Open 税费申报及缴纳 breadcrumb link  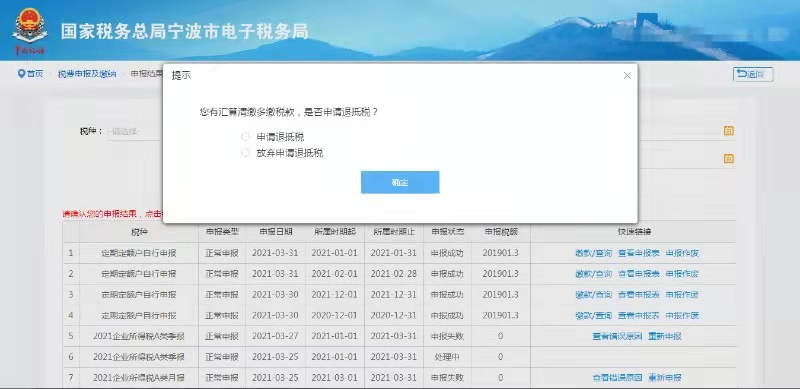[x=87, y=74]
